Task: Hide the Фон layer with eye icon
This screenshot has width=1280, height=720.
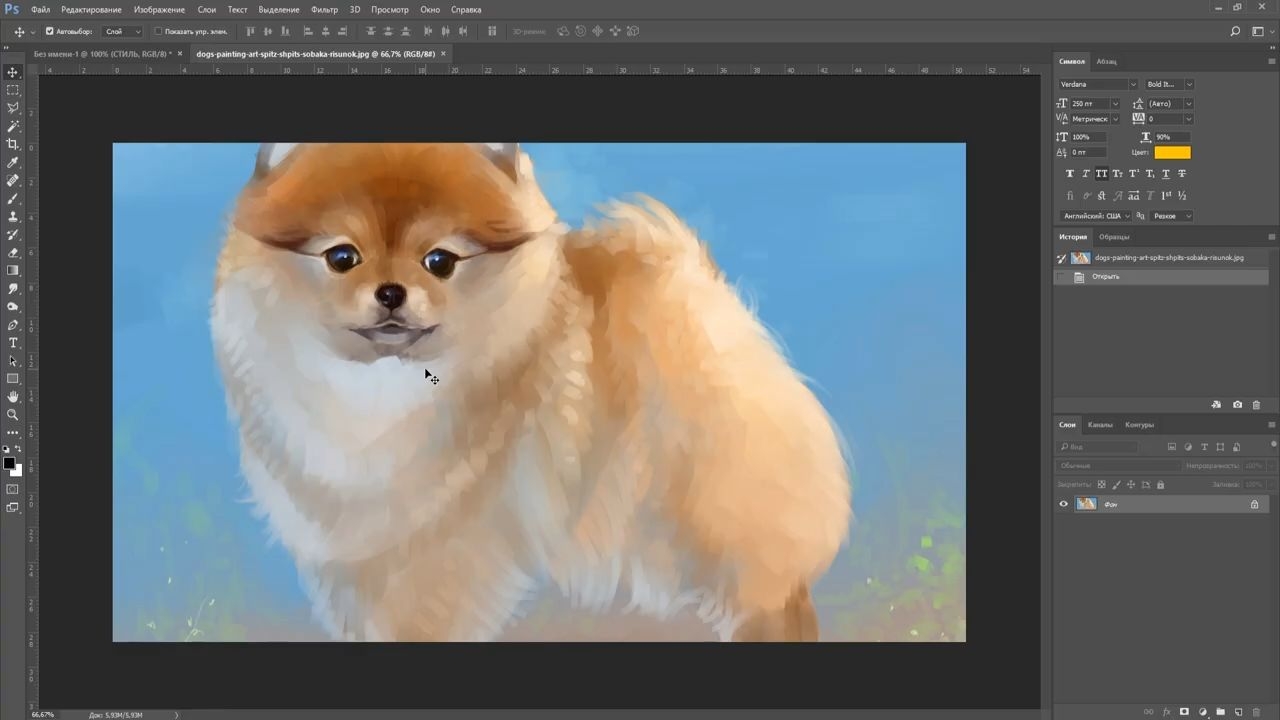Action: 1063,504
